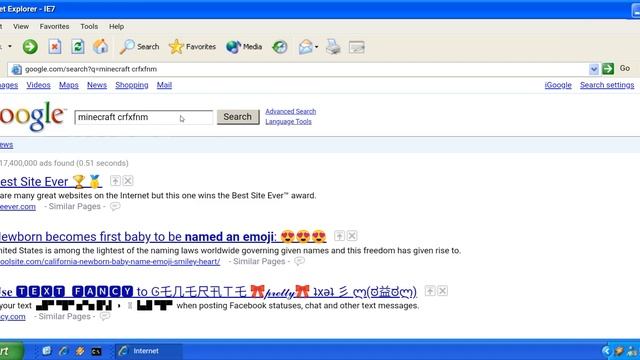Open Search settings link
The height and width of the screenshot is (360, 640).
(x=607, y=85)
